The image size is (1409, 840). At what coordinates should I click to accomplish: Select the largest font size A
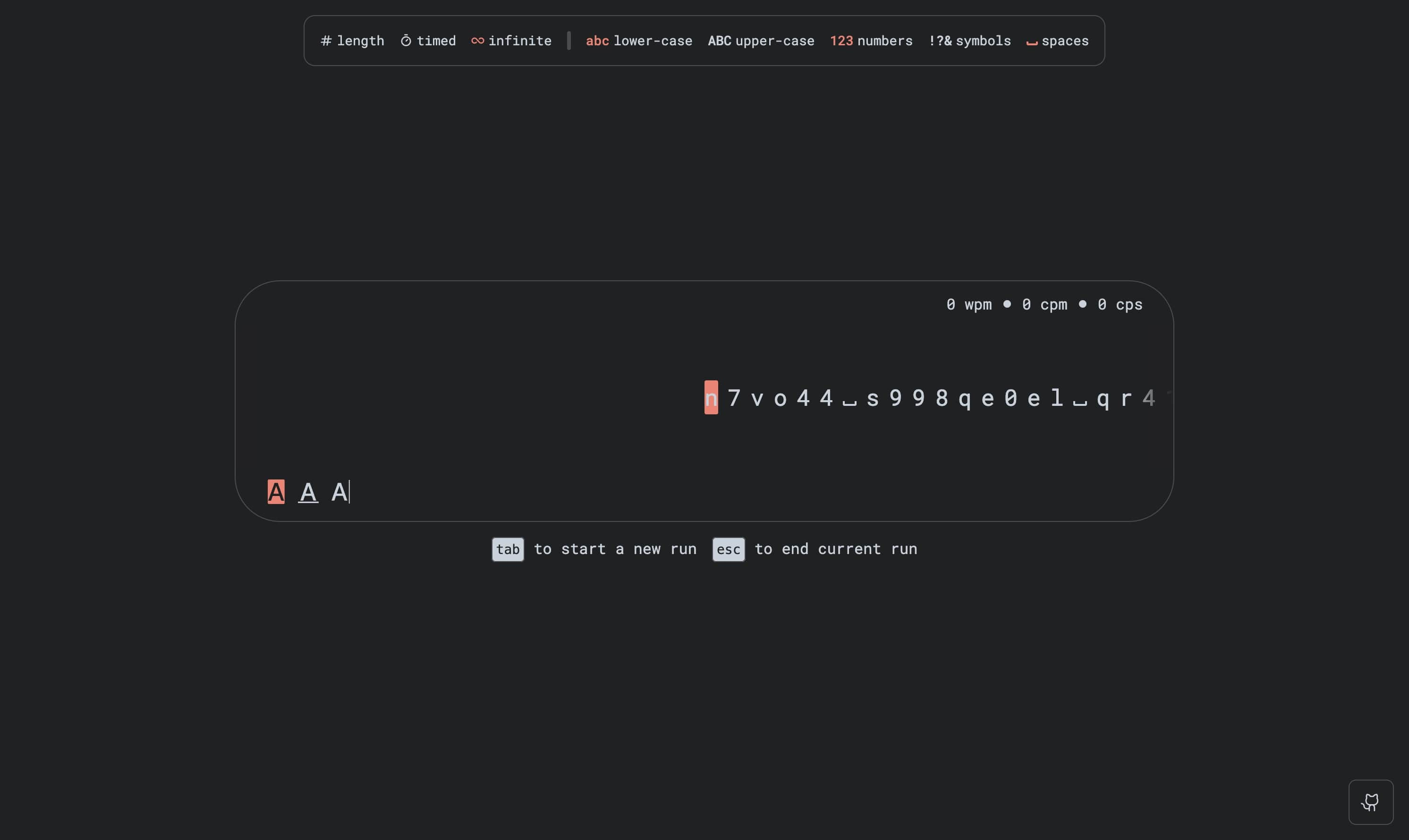(x=276, y=492)
